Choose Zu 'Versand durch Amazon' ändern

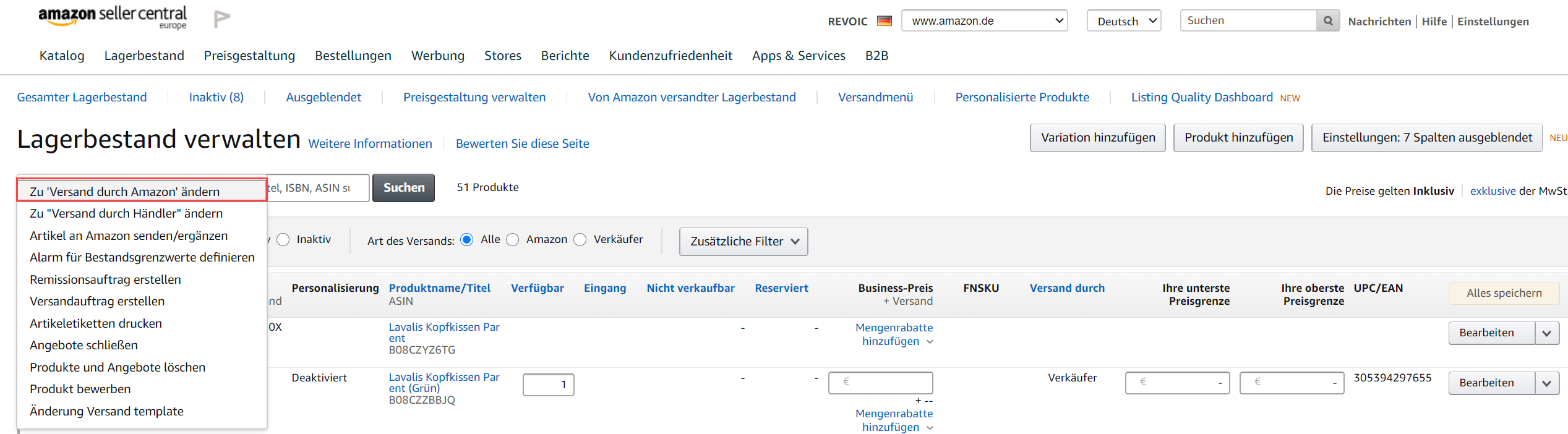(142, 191)
